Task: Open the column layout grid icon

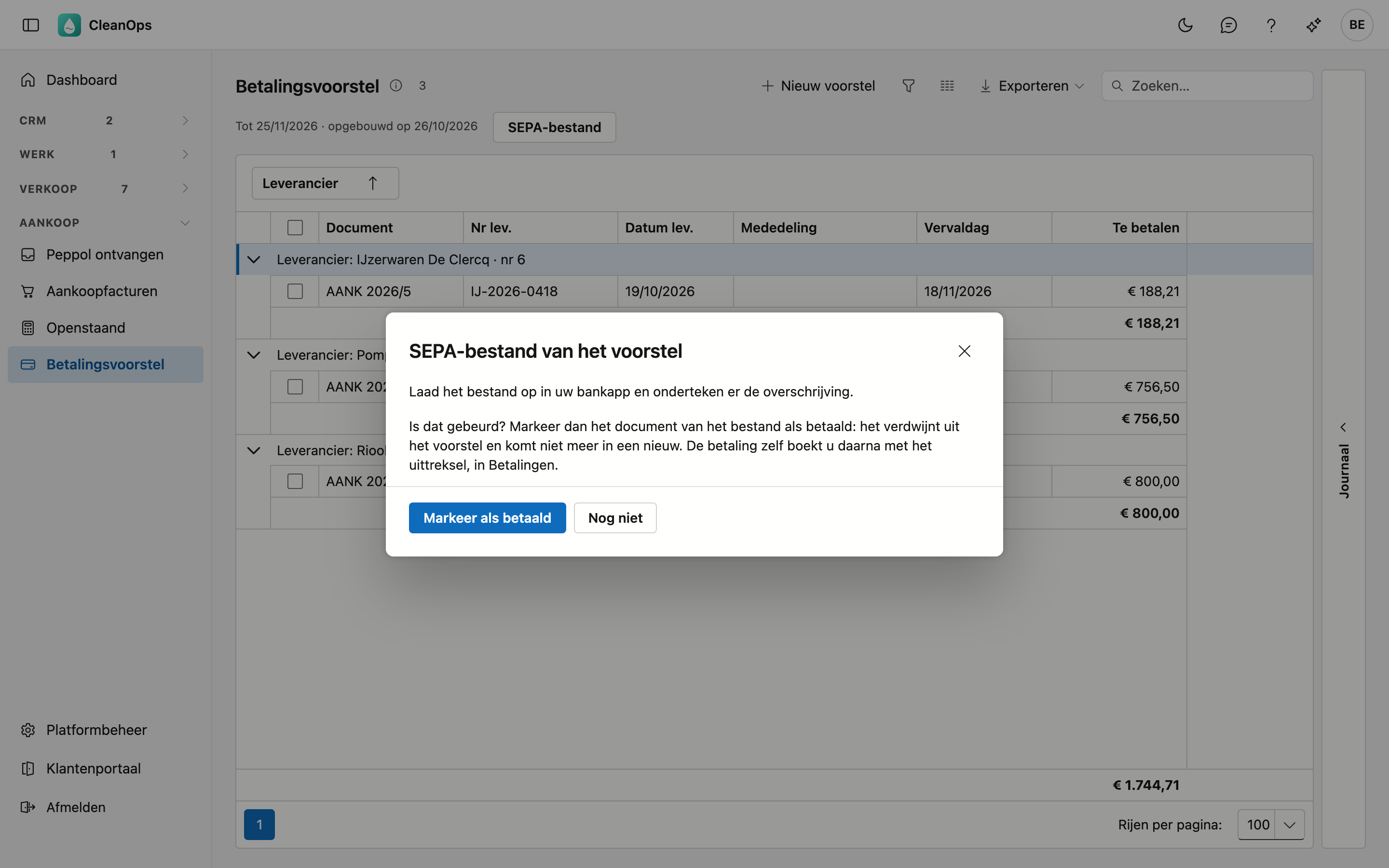Action: (x=947, y=85)
